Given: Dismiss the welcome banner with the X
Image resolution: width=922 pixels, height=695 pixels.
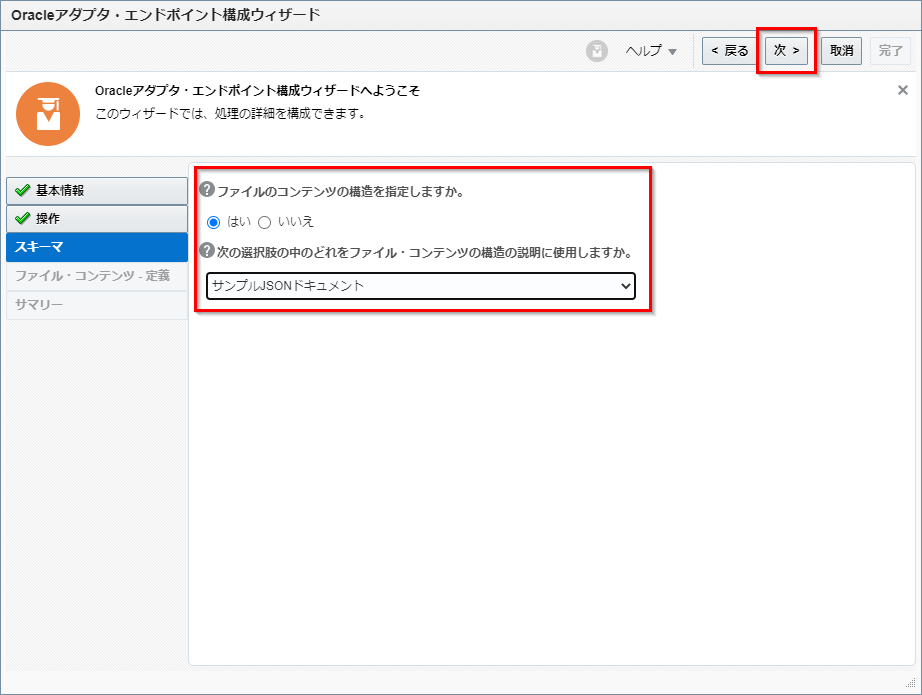Looking at the screenshot, I should coord(902,90).
